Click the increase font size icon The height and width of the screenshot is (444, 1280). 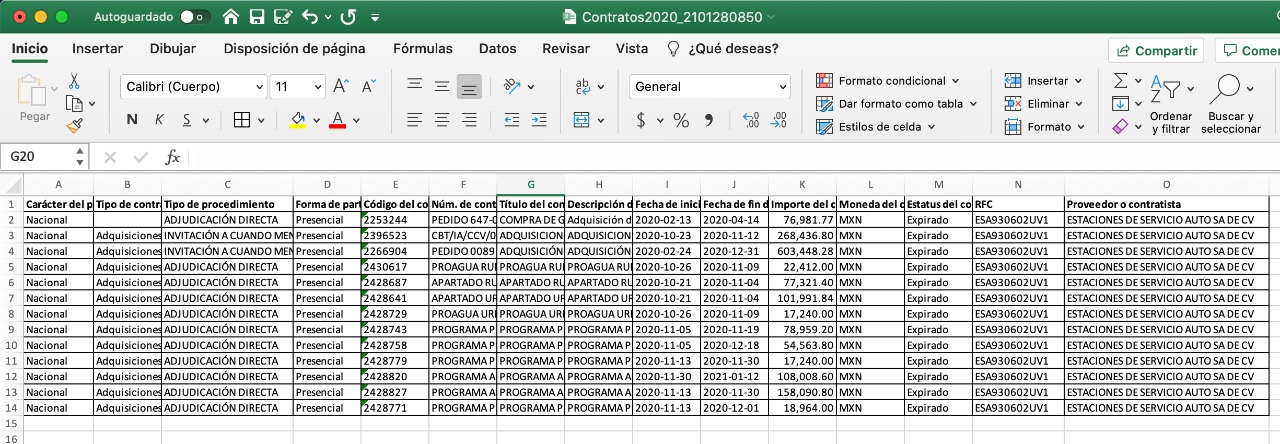click(x=341, y=86)
